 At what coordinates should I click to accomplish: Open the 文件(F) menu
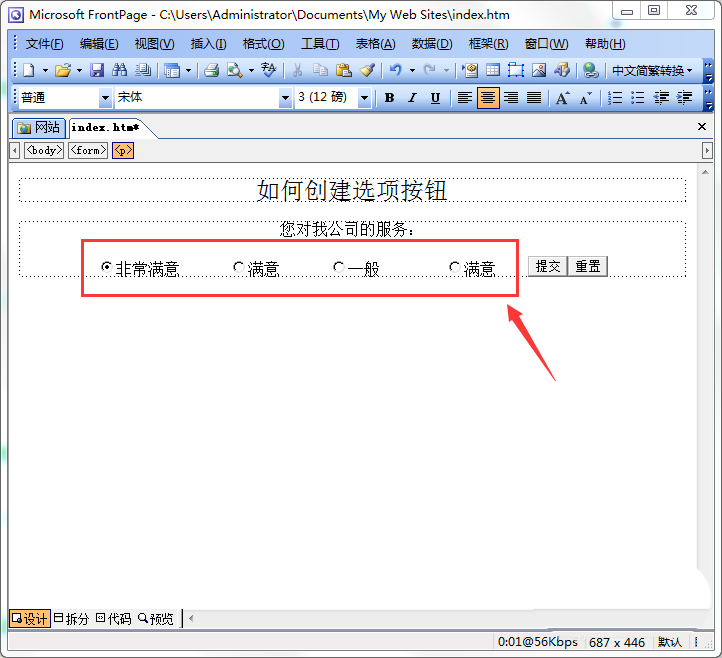(44, 44)
